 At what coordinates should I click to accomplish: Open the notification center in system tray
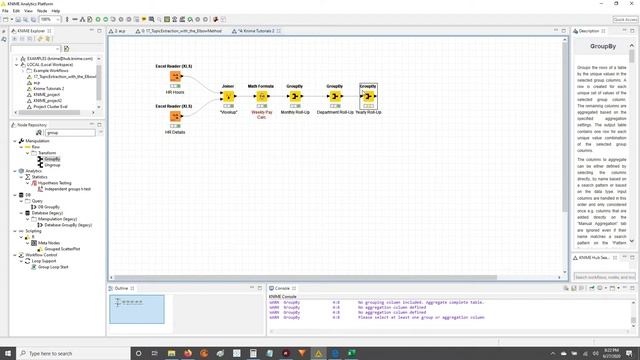click(629, 353)
